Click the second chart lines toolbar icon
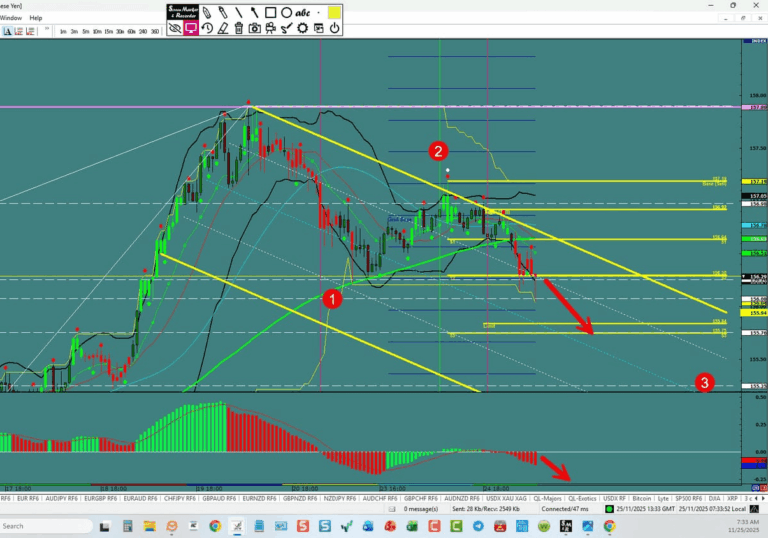The image size is (768, 538). coord(19,31)
